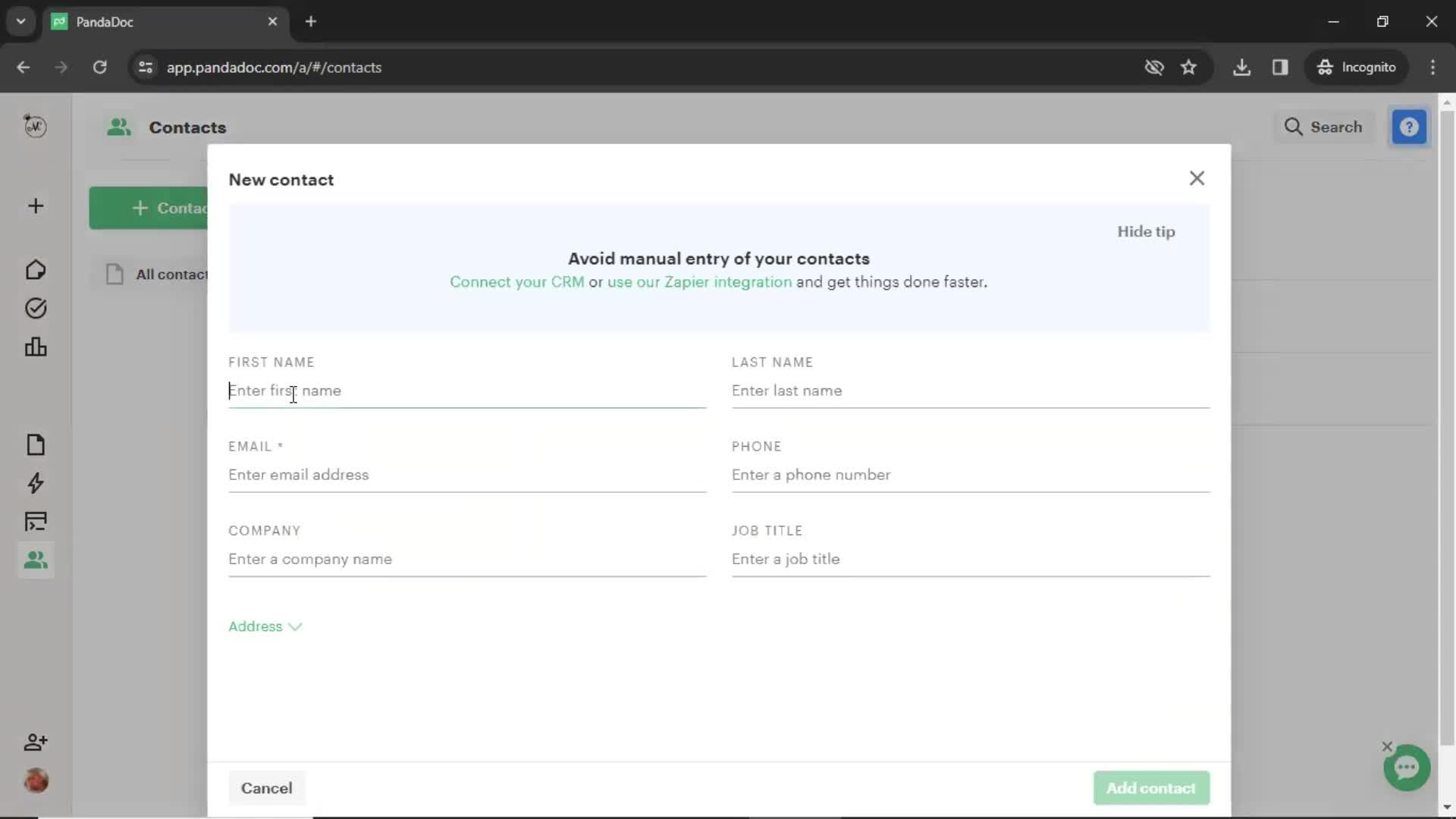Click the Add contact button
The width and height of the screenshot is (1456, 819).
coord(1151,788)
